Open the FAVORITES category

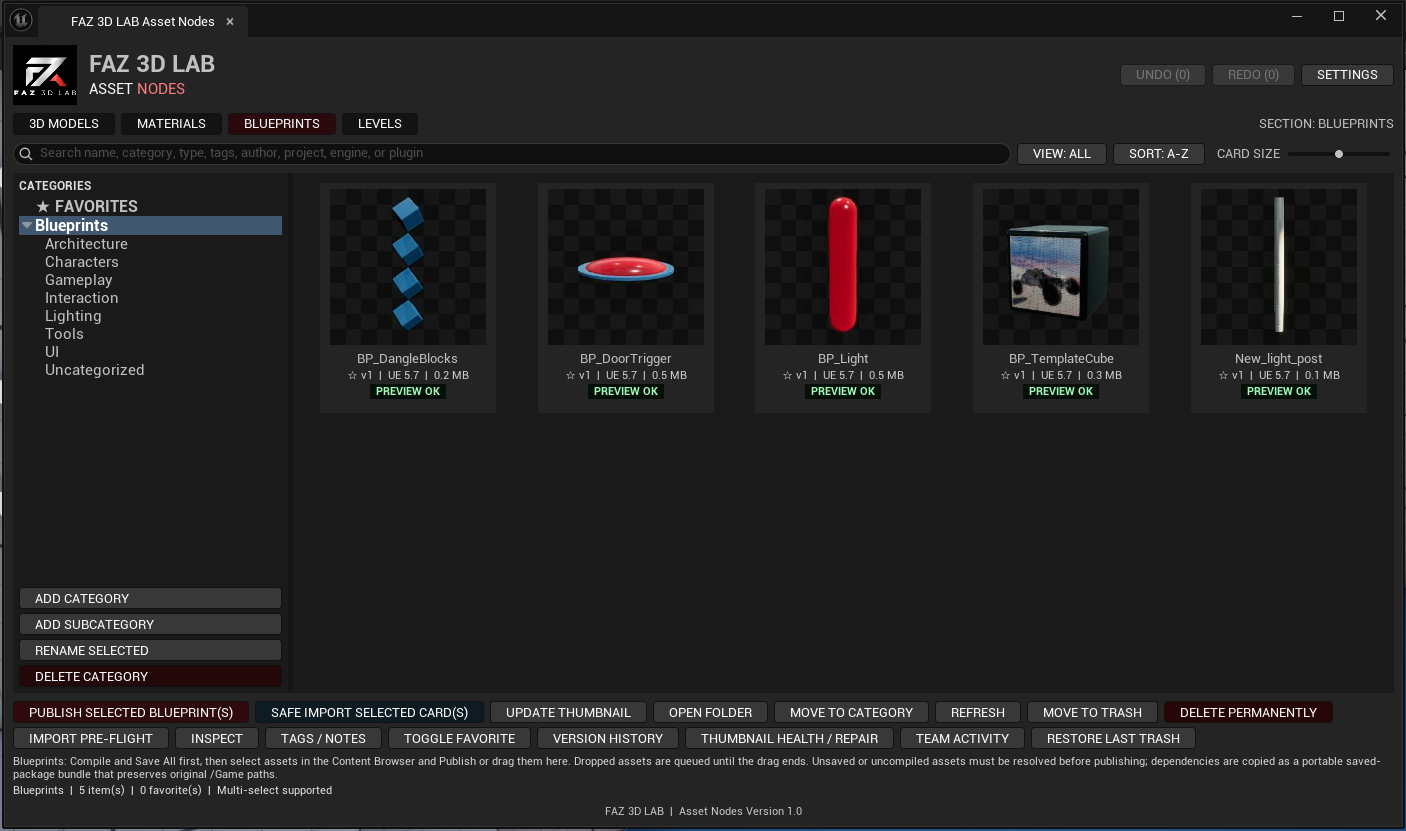click(87, 206)
